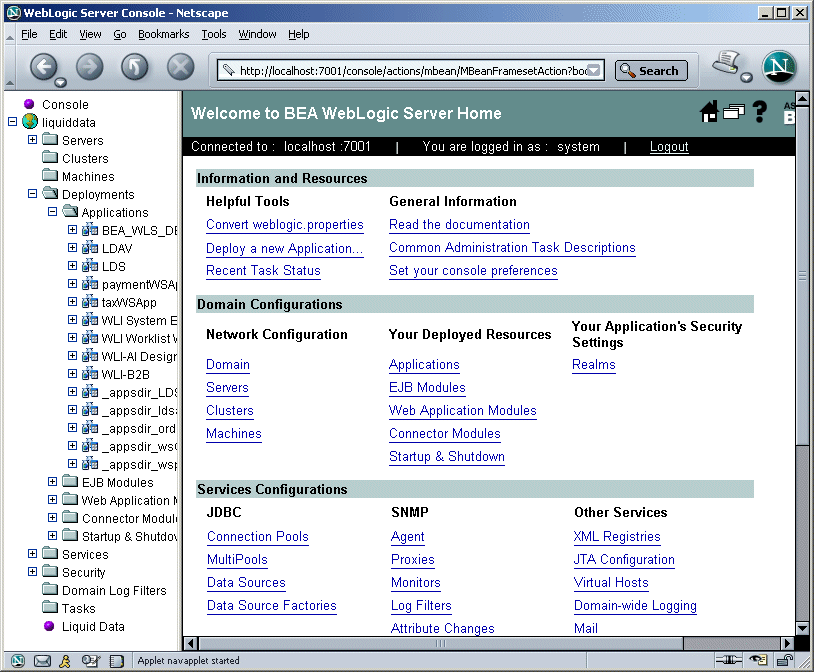
Task: Expand the LDS application node
Action: click(73, 266)
